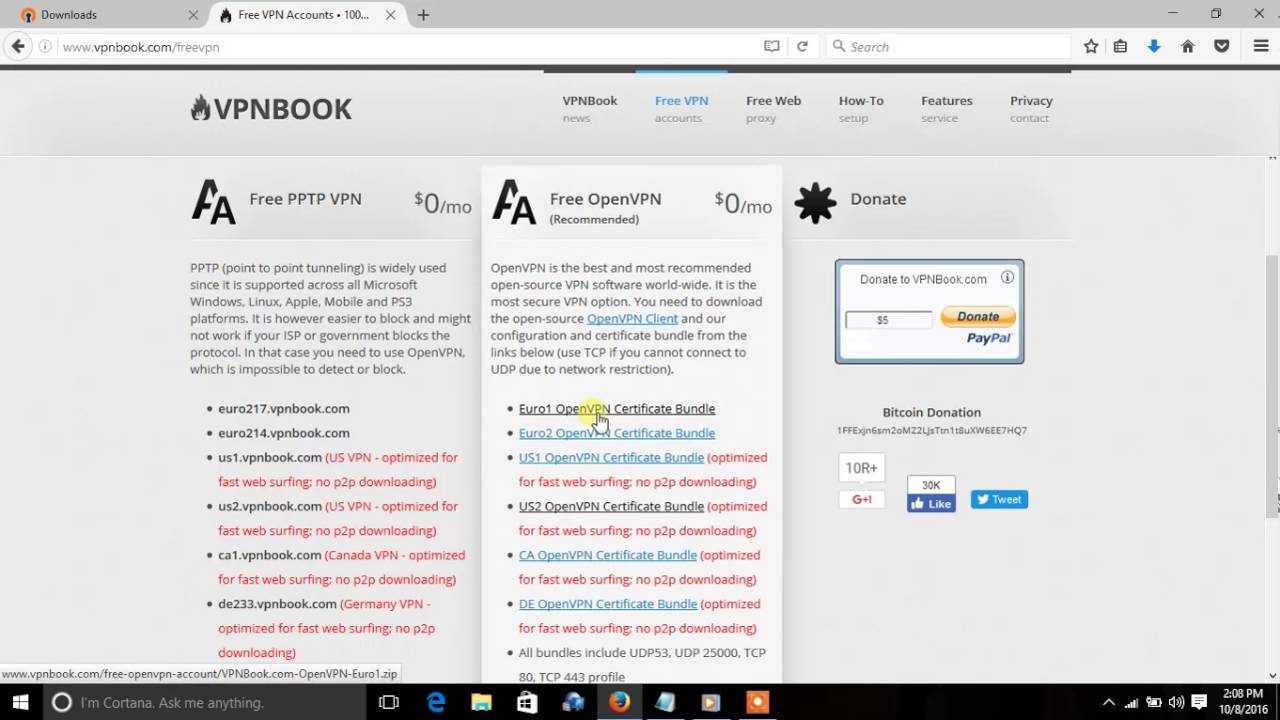
Task: Click the PayPal Donate button
Action: click(x=977, y=317)
